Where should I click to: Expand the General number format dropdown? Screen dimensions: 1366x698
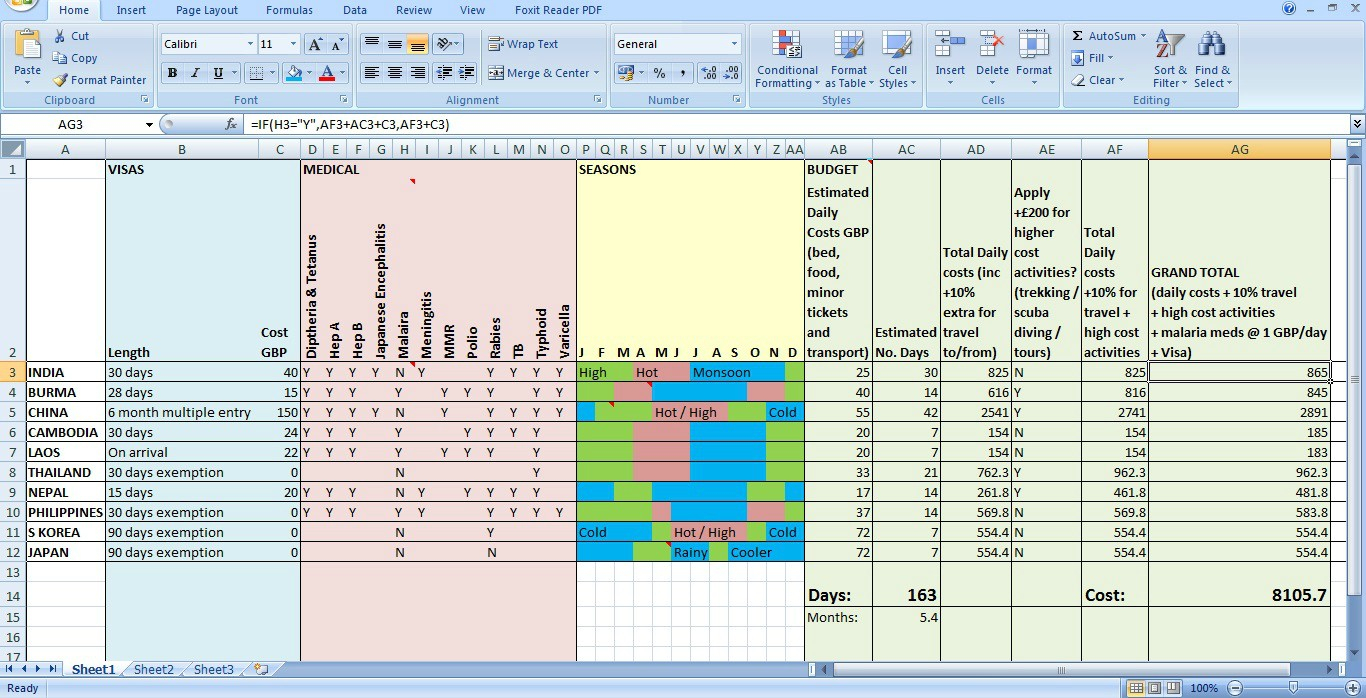tap(734, 44)
